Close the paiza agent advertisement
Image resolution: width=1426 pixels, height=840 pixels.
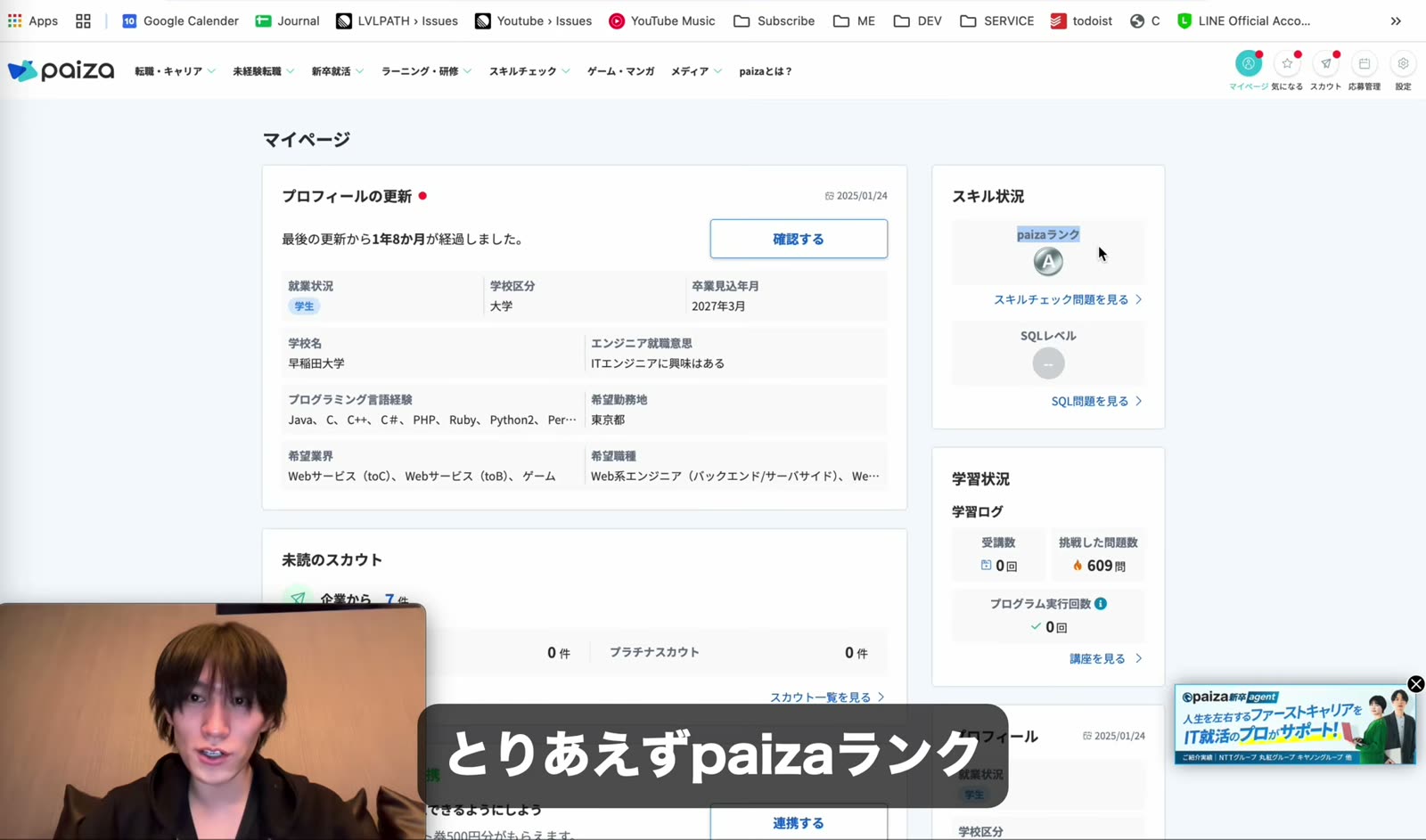pyautogui.click(x=1415, y=684)
